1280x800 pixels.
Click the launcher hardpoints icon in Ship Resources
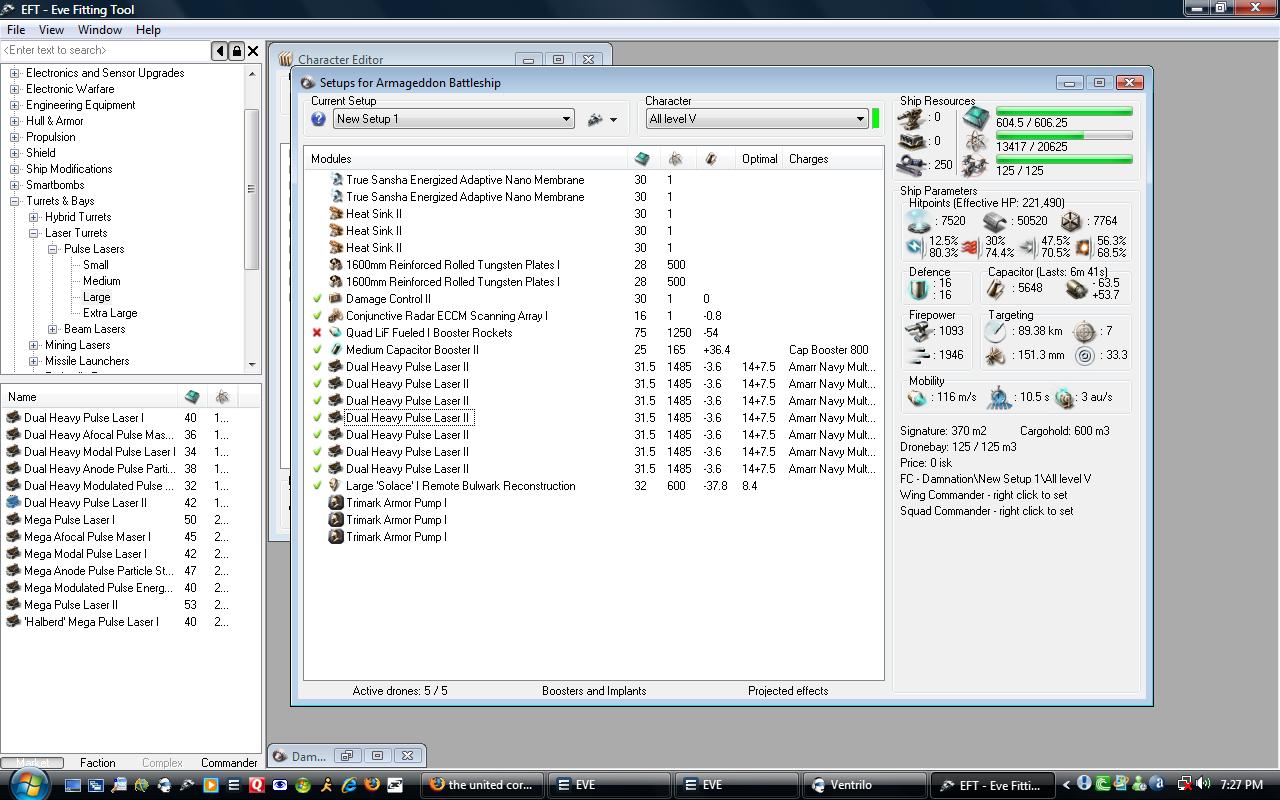click(911, 142)
